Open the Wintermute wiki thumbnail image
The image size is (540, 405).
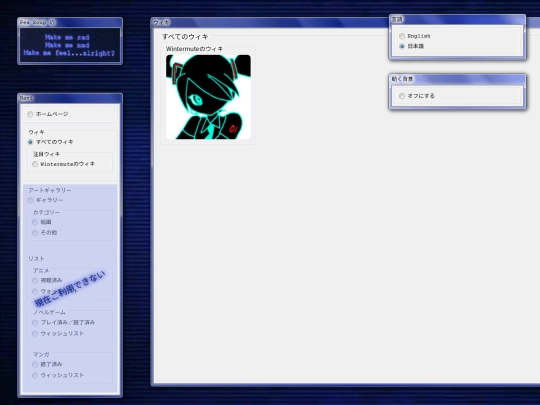[208, 97]
